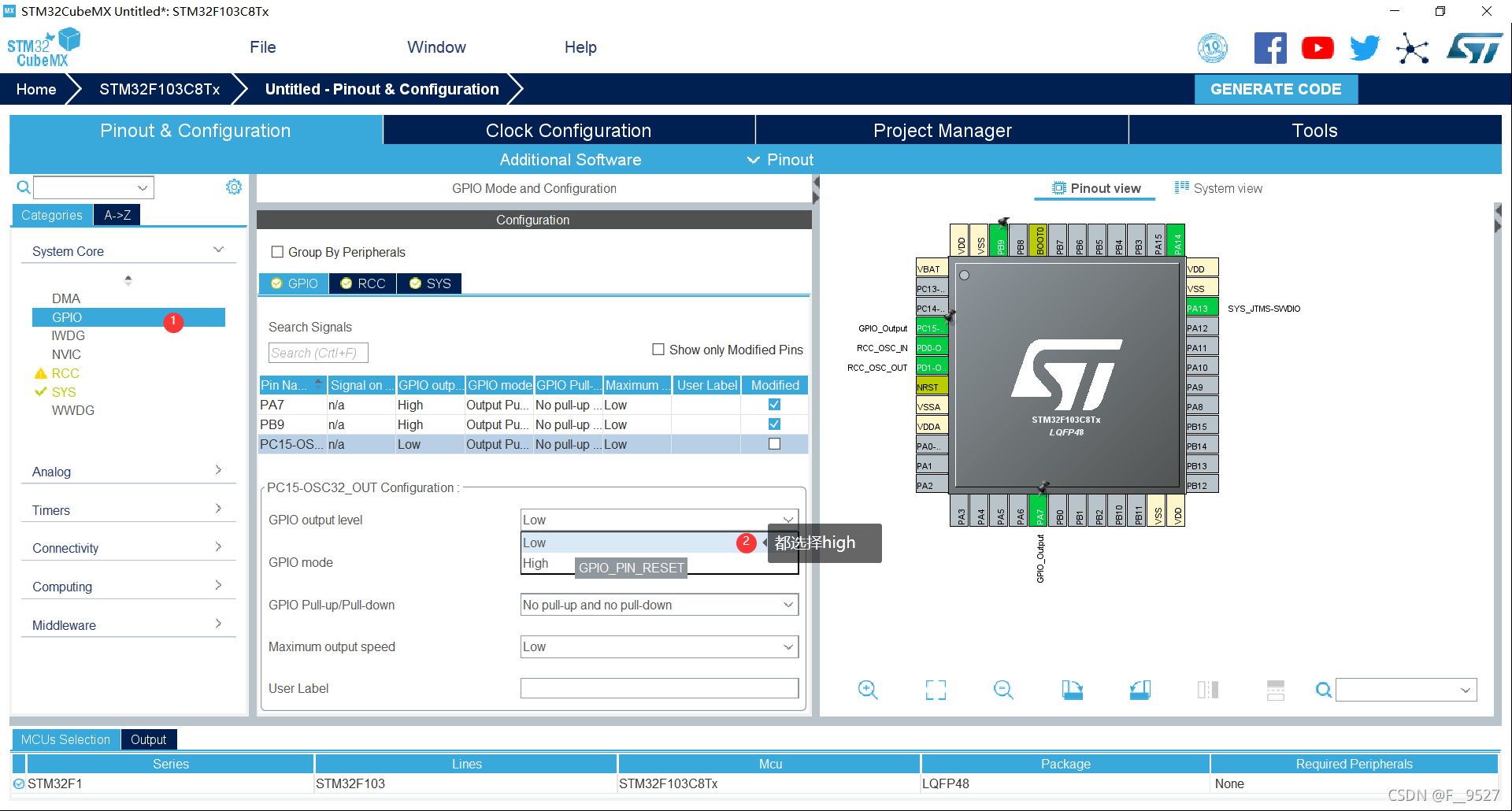Rotate the chip view clockwise
This screenshot has width=1512, height=811.
1072,690
